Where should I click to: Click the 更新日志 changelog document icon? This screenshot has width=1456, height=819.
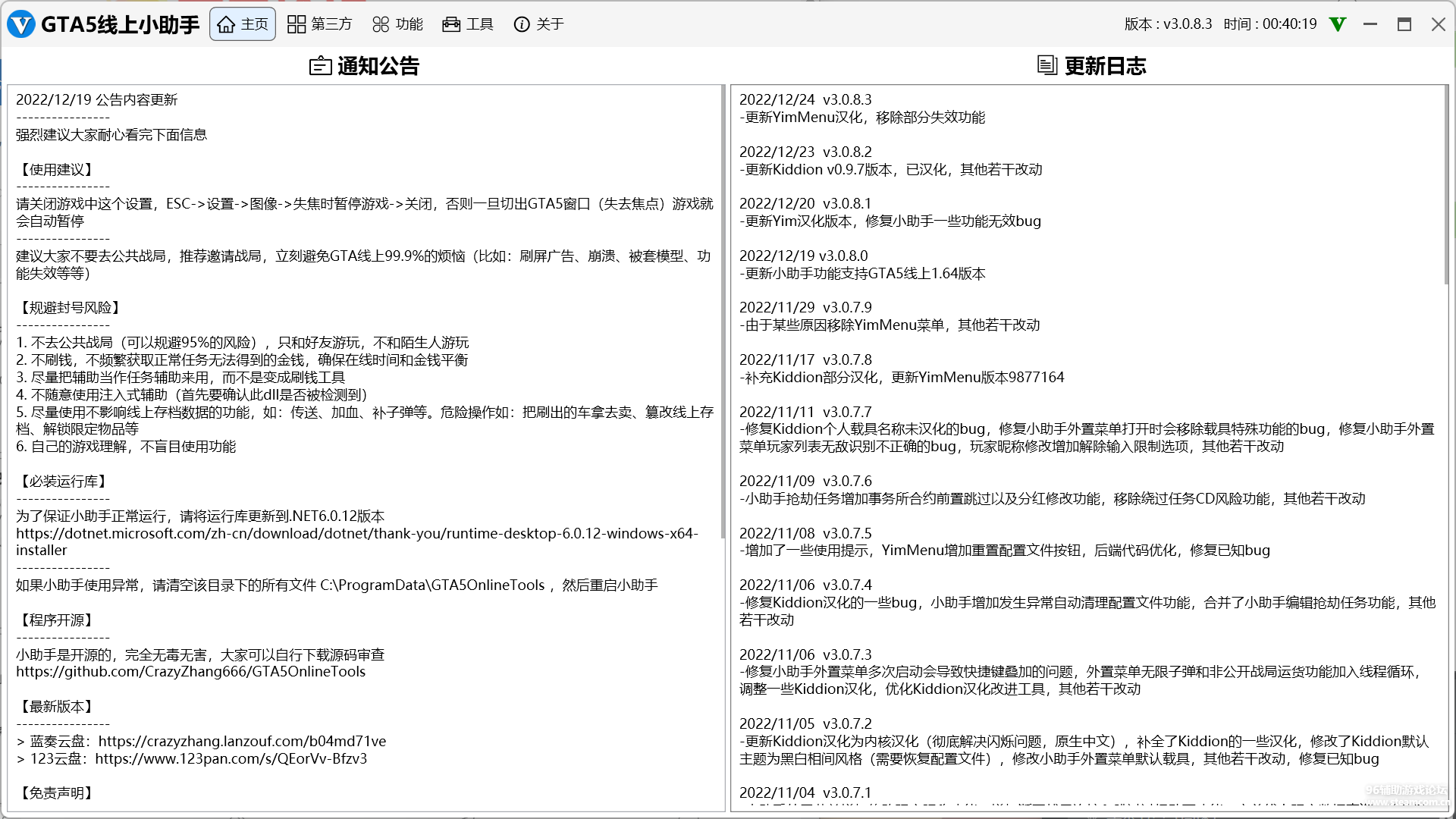pos(1047,65)
